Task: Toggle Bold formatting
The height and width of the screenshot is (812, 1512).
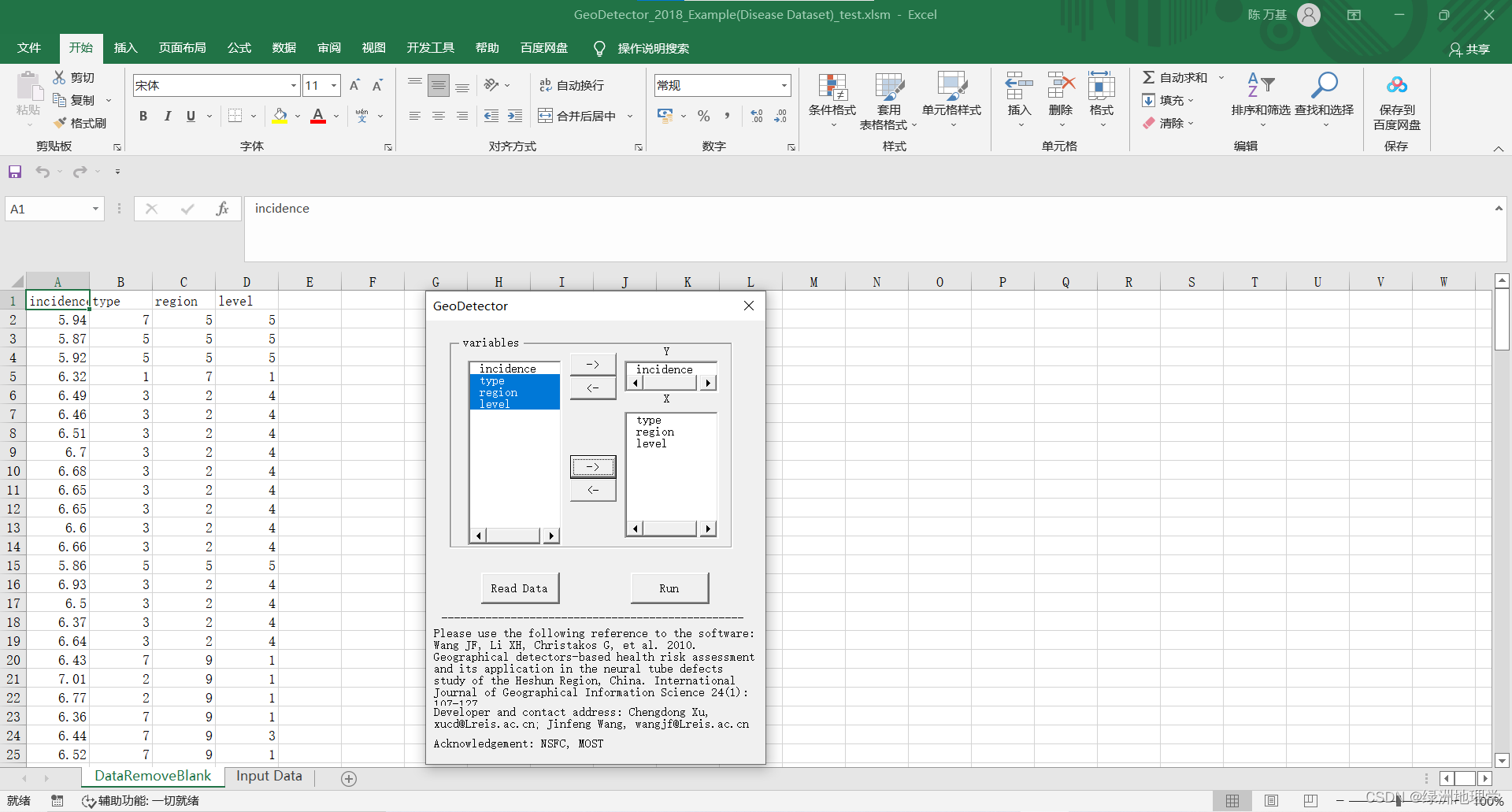Action: (x=143, y=116)
